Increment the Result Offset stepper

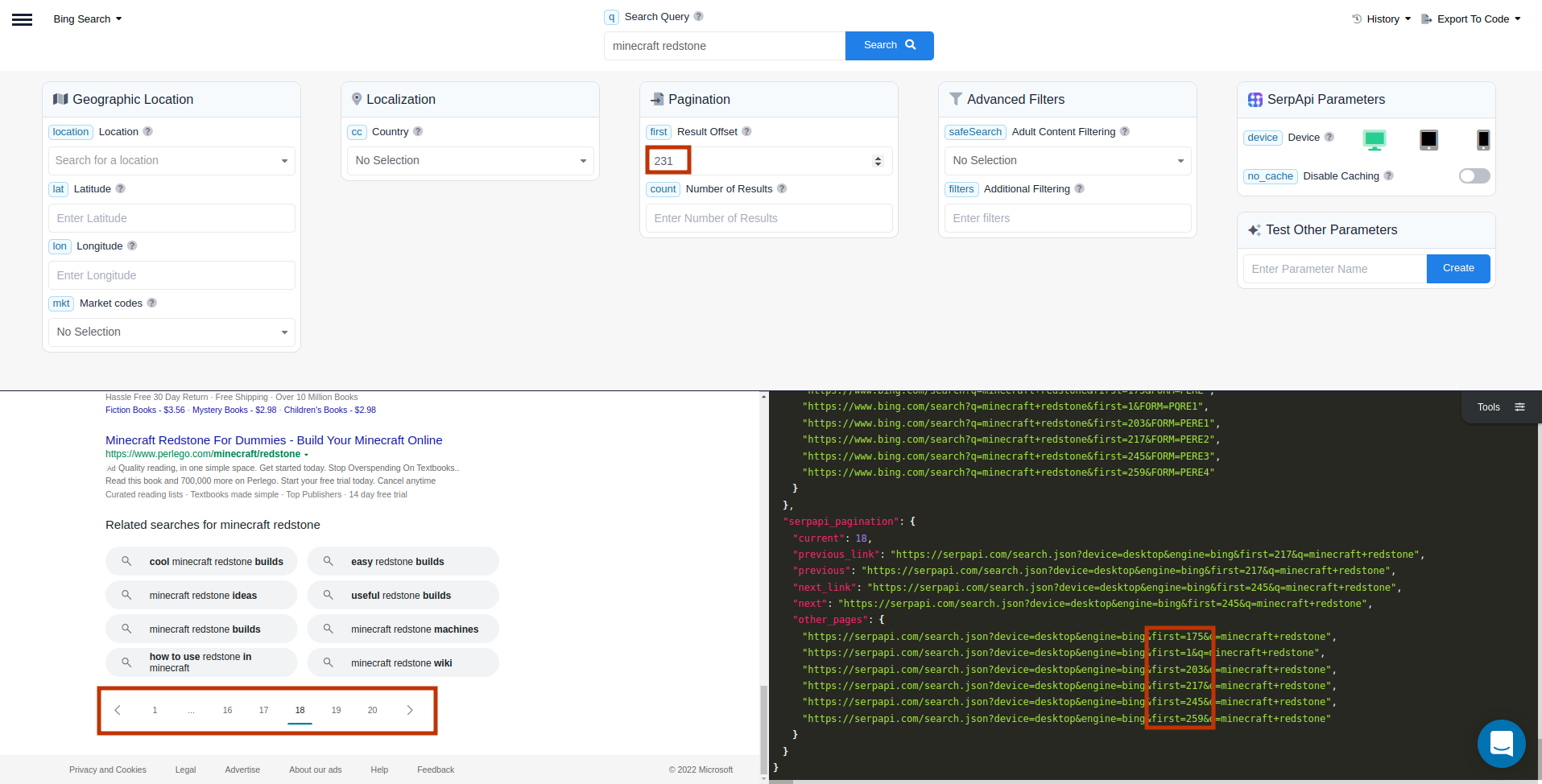(878, 156)
